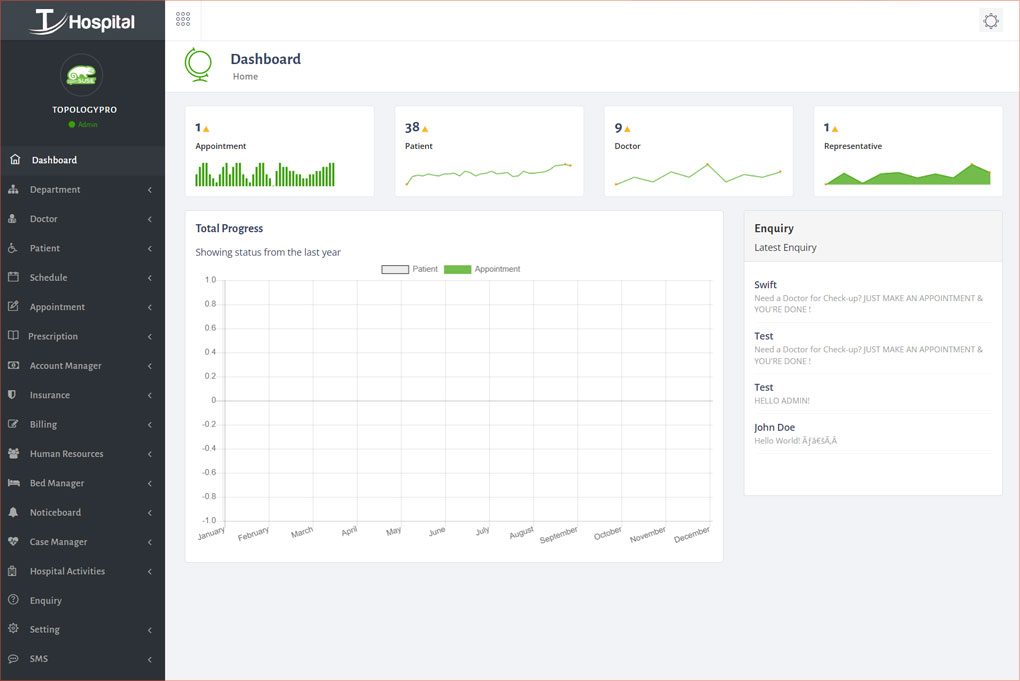Click the globe icon beside the Dashboard heading
The height and width of the screenshot is (681, 1020).
pos(197,63)
